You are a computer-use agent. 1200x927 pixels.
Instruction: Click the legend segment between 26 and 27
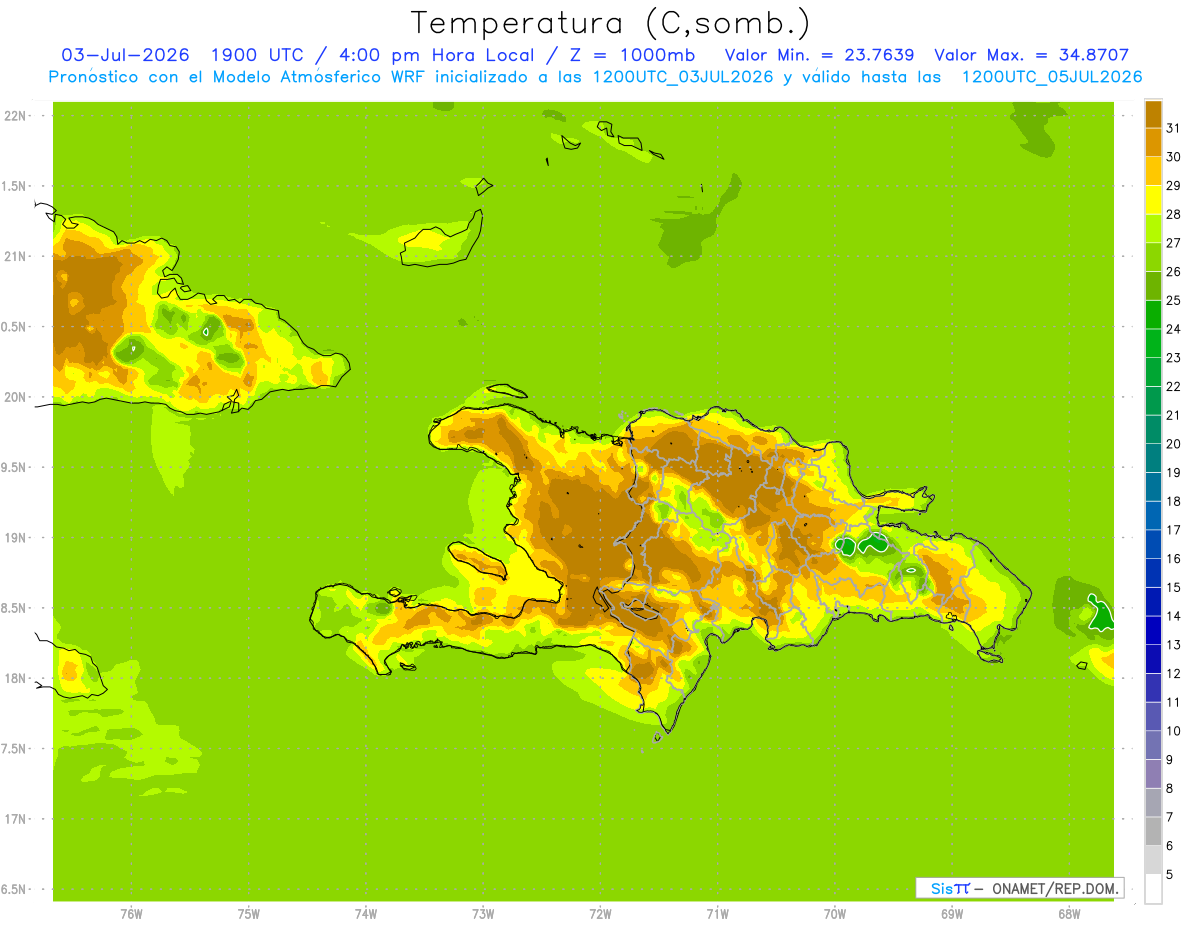pyautogui.click(x=1153, y=257)
